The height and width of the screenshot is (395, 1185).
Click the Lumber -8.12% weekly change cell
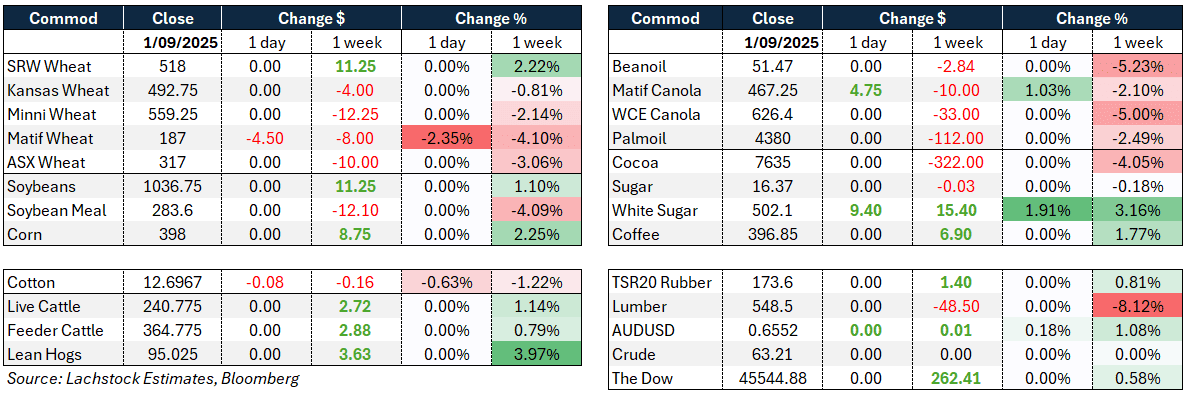pos(1140,307)
